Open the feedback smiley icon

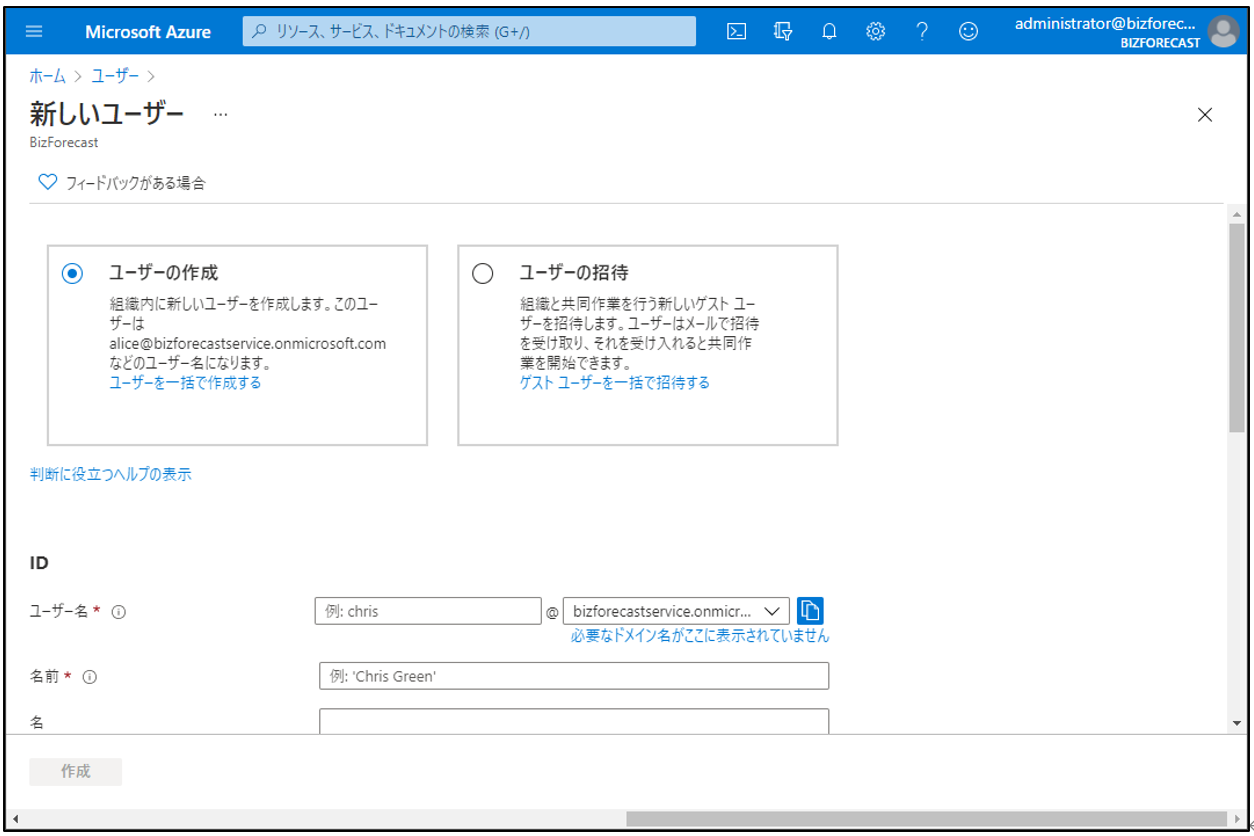coord(968,31)
